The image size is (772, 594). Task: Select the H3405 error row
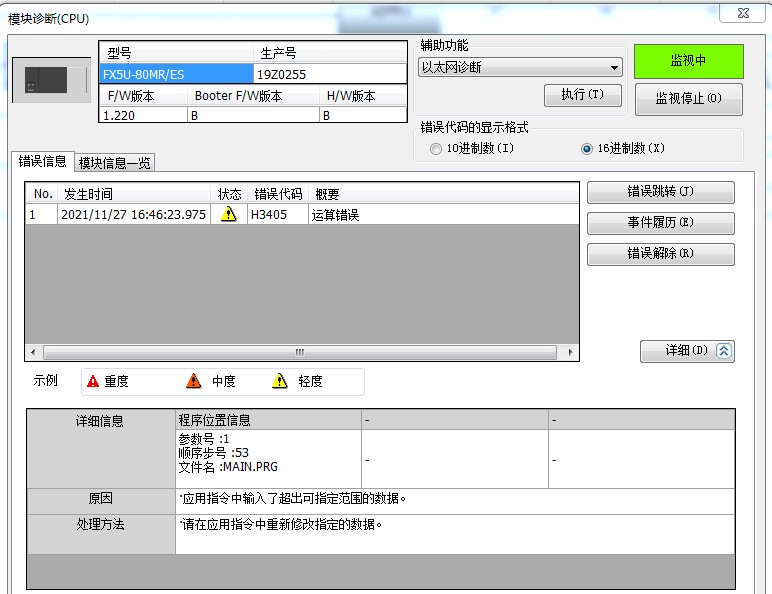pyautogui.click(x=300, y=215)
